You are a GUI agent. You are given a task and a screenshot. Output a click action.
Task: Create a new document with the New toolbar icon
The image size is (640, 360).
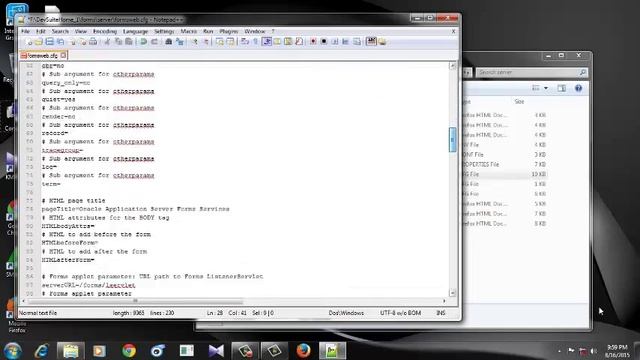(x=28, y=42)
